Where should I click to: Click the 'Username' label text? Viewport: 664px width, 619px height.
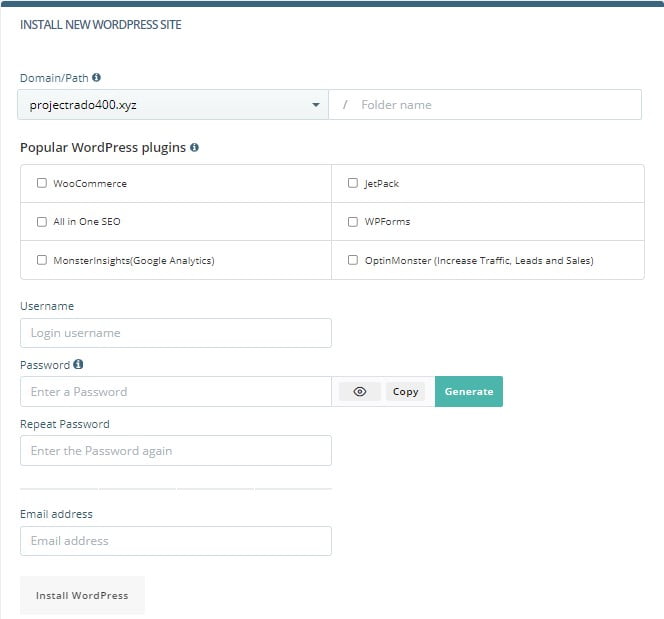tap(47, 306)
